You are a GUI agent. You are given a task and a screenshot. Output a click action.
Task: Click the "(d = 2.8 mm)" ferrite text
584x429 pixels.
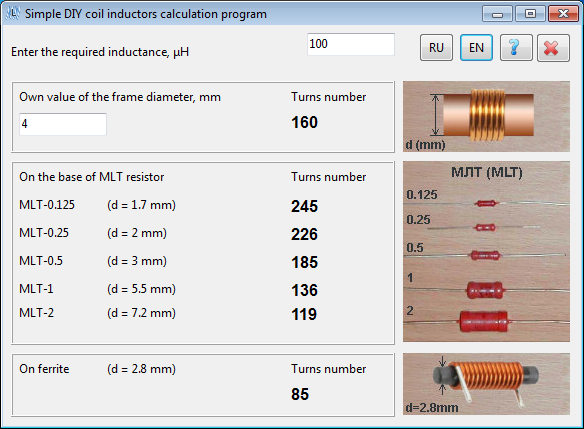pyautogui.click(x=142, y=369)
